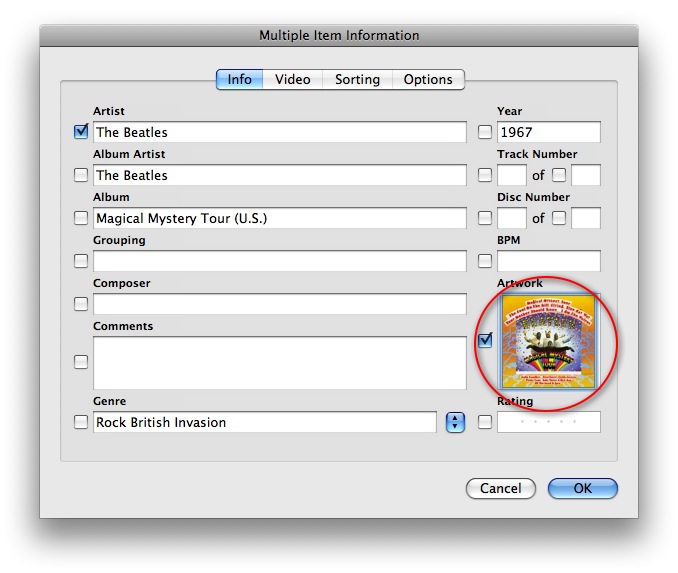Check the first Disc Number checkbox
This screenshot has width=678, height=573.
click(485, 218)
